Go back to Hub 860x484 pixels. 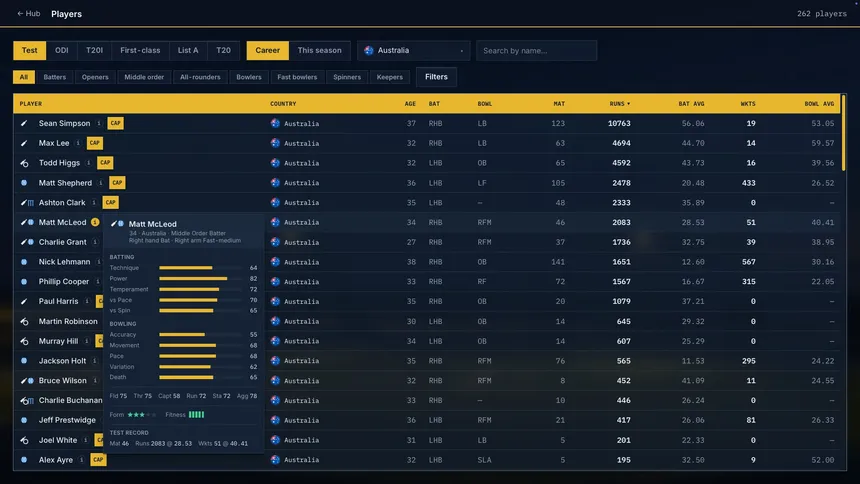tap(29, 14)
